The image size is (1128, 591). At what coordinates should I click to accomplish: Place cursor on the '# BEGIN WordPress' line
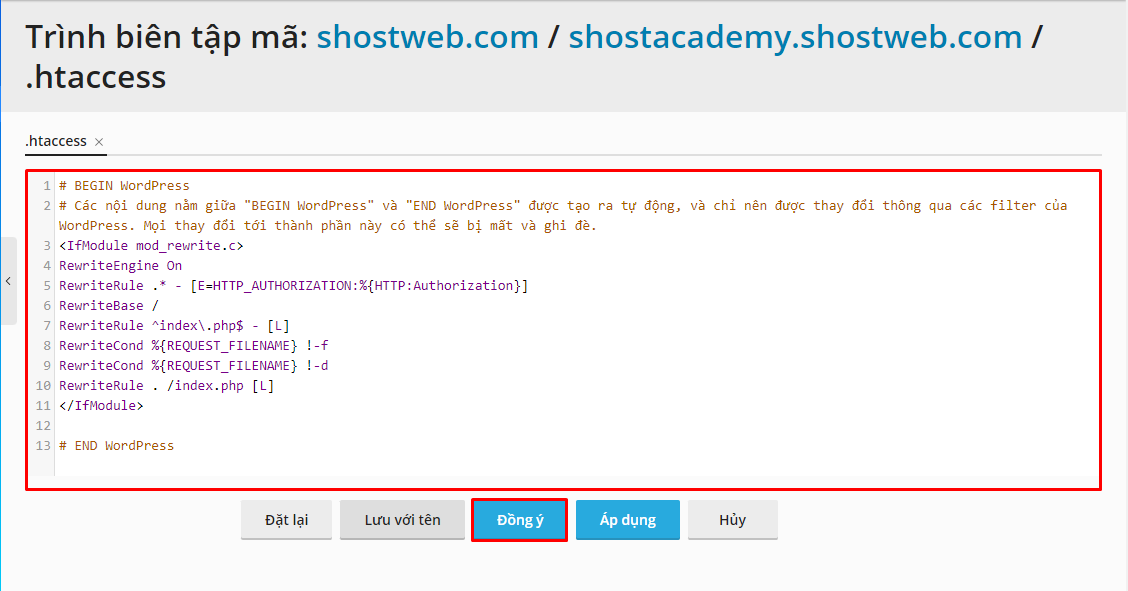pyautogui.click(x=124, y=185)
